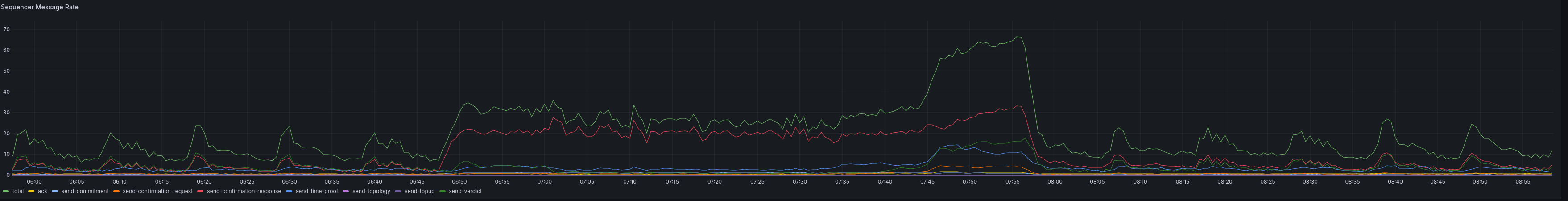Screen dimensions: 1568x201
Task: Click the send-topology legend entry
Action: tap(371, 191)
